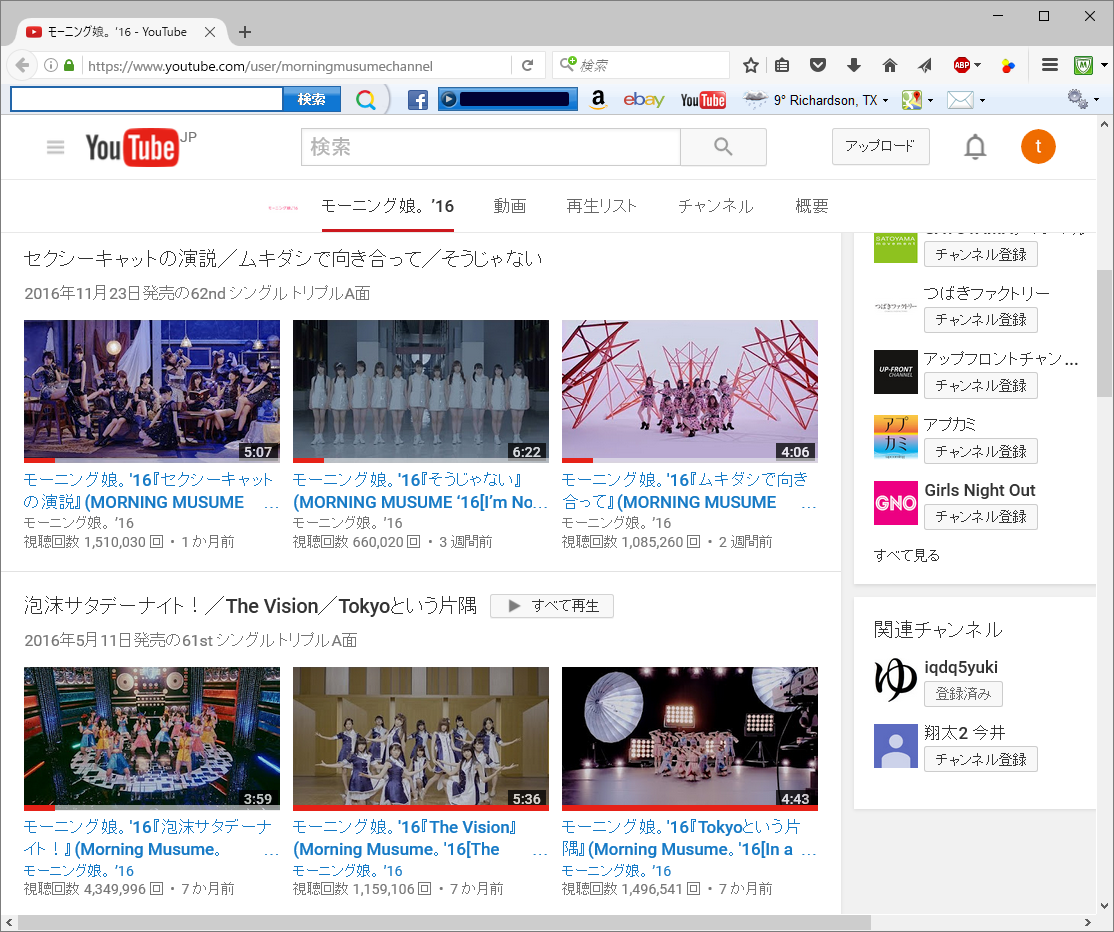
Task: Subscribe to つばきファクトリー channel
Action: 980,320
